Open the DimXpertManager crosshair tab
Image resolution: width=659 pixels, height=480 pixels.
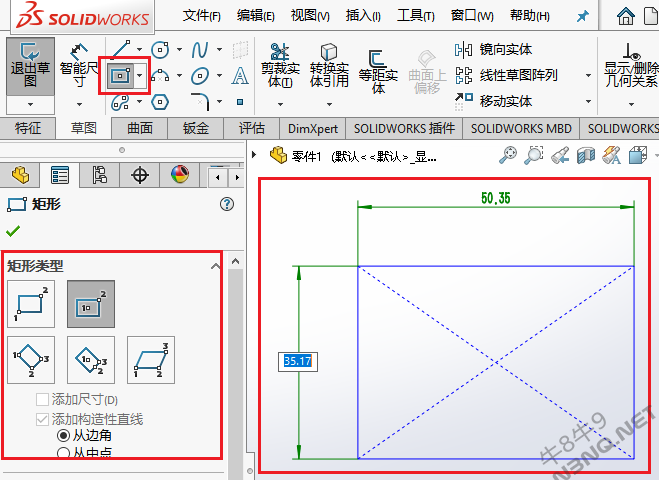140,175
